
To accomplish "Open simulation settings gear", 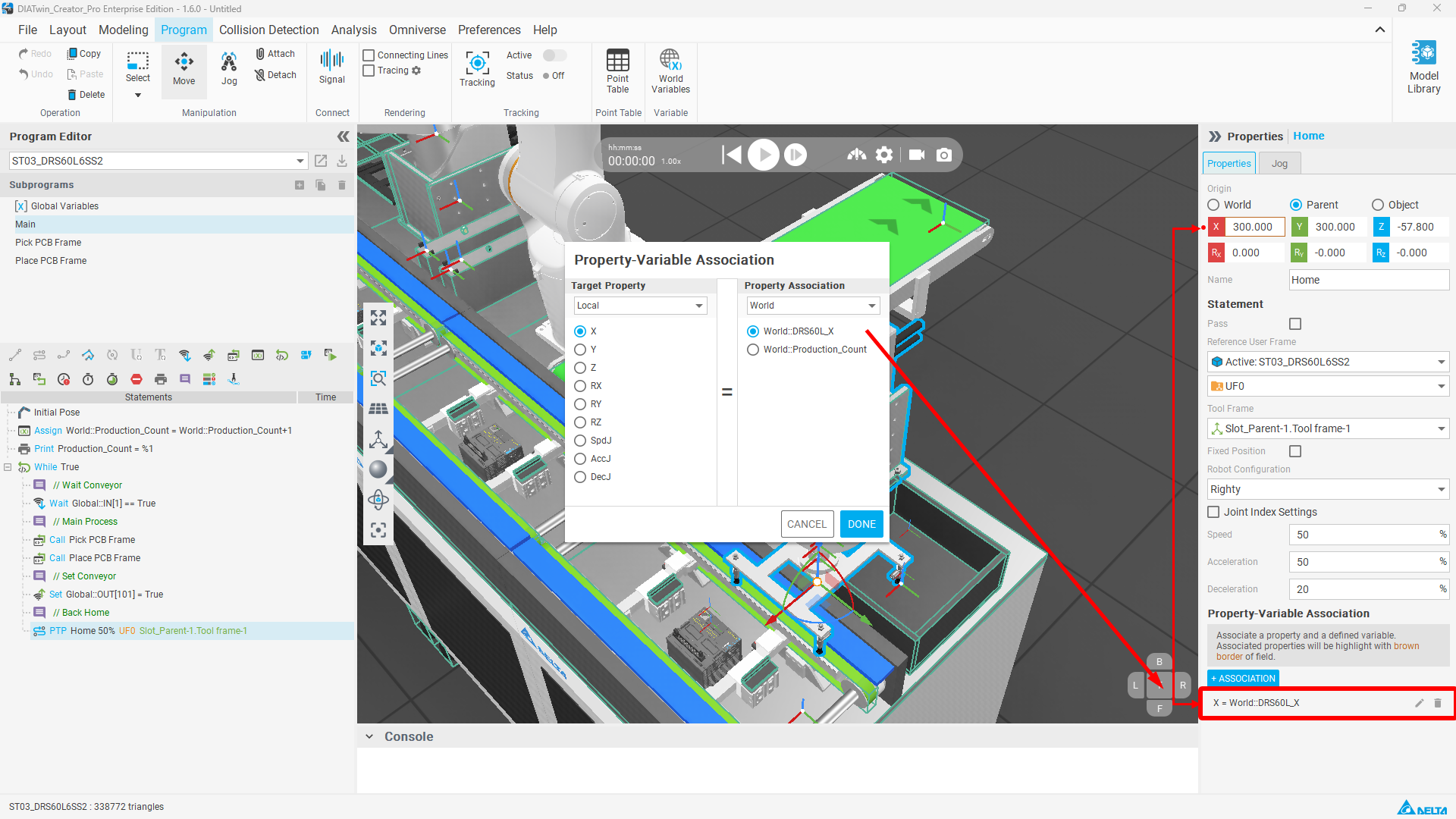I will pos(884,155).
